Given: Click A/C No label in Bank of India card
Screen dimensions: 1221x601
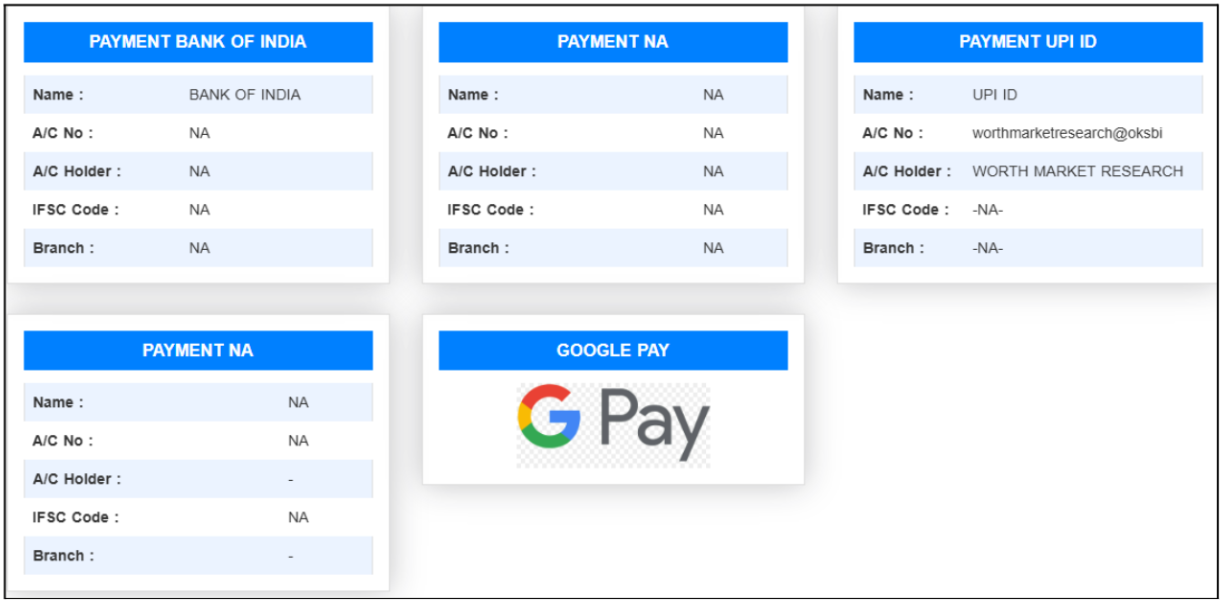Looking at the screenshot, I should click(x=63, y=133).
